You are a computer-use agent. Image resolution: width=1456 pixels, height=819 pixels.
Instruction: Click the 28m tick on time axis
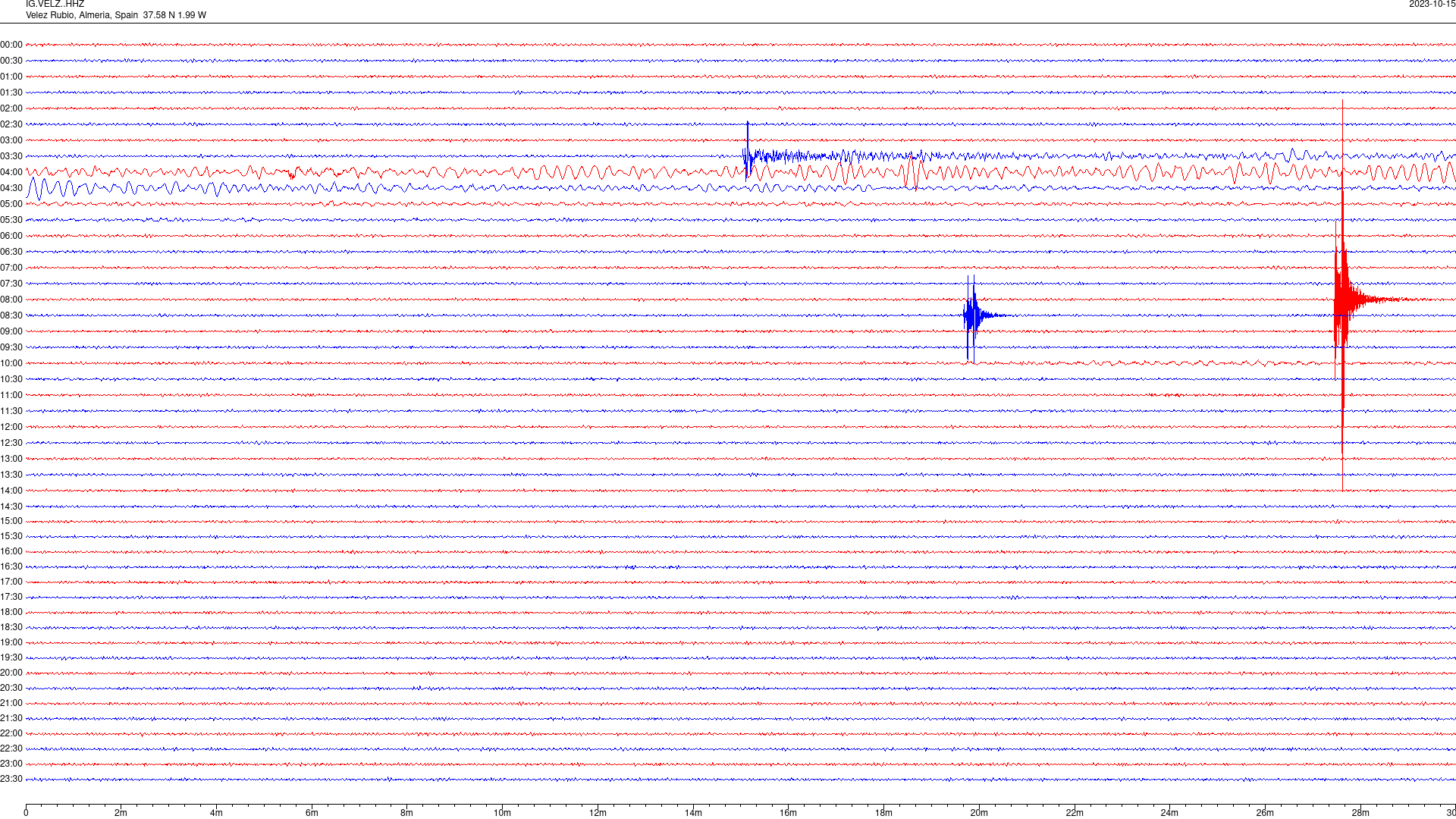pos(1360,813)
